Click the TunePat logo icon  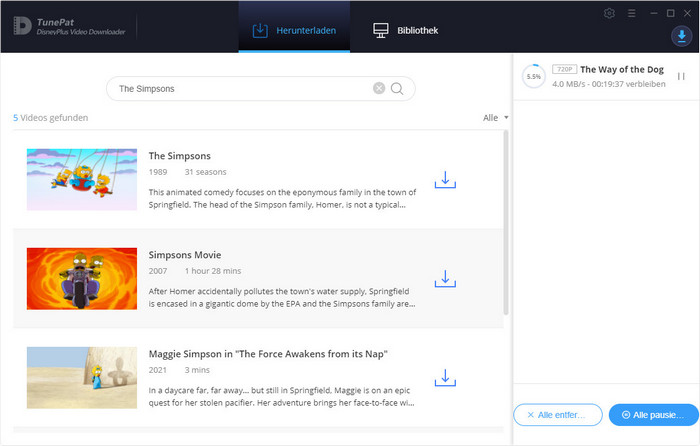pos(22,26)
